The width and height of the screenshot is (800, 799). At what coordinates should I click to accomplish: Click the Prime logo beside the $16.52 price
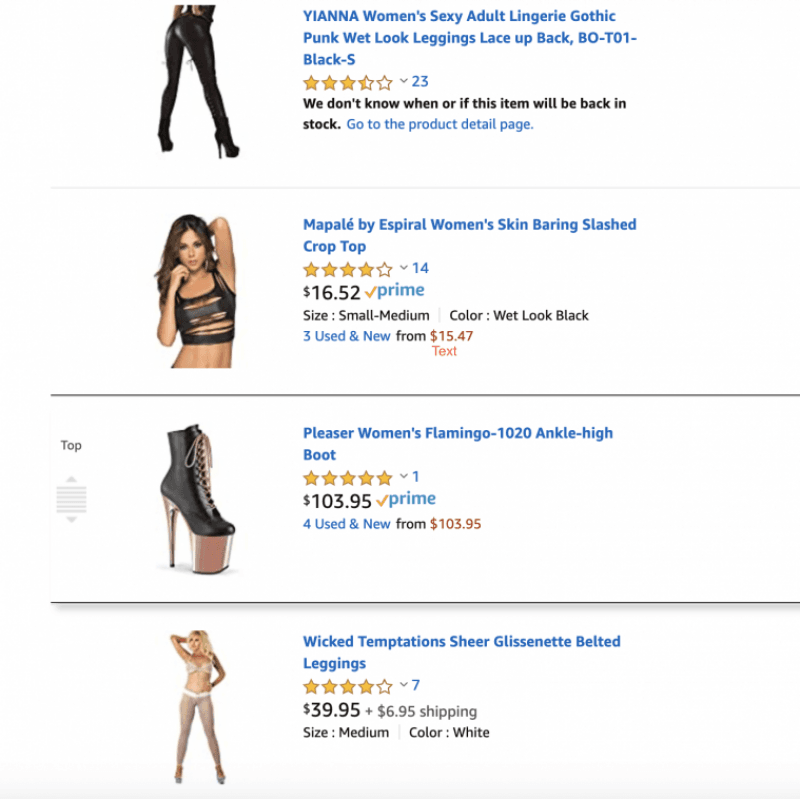pyautogui.click(x=395, y=292)
